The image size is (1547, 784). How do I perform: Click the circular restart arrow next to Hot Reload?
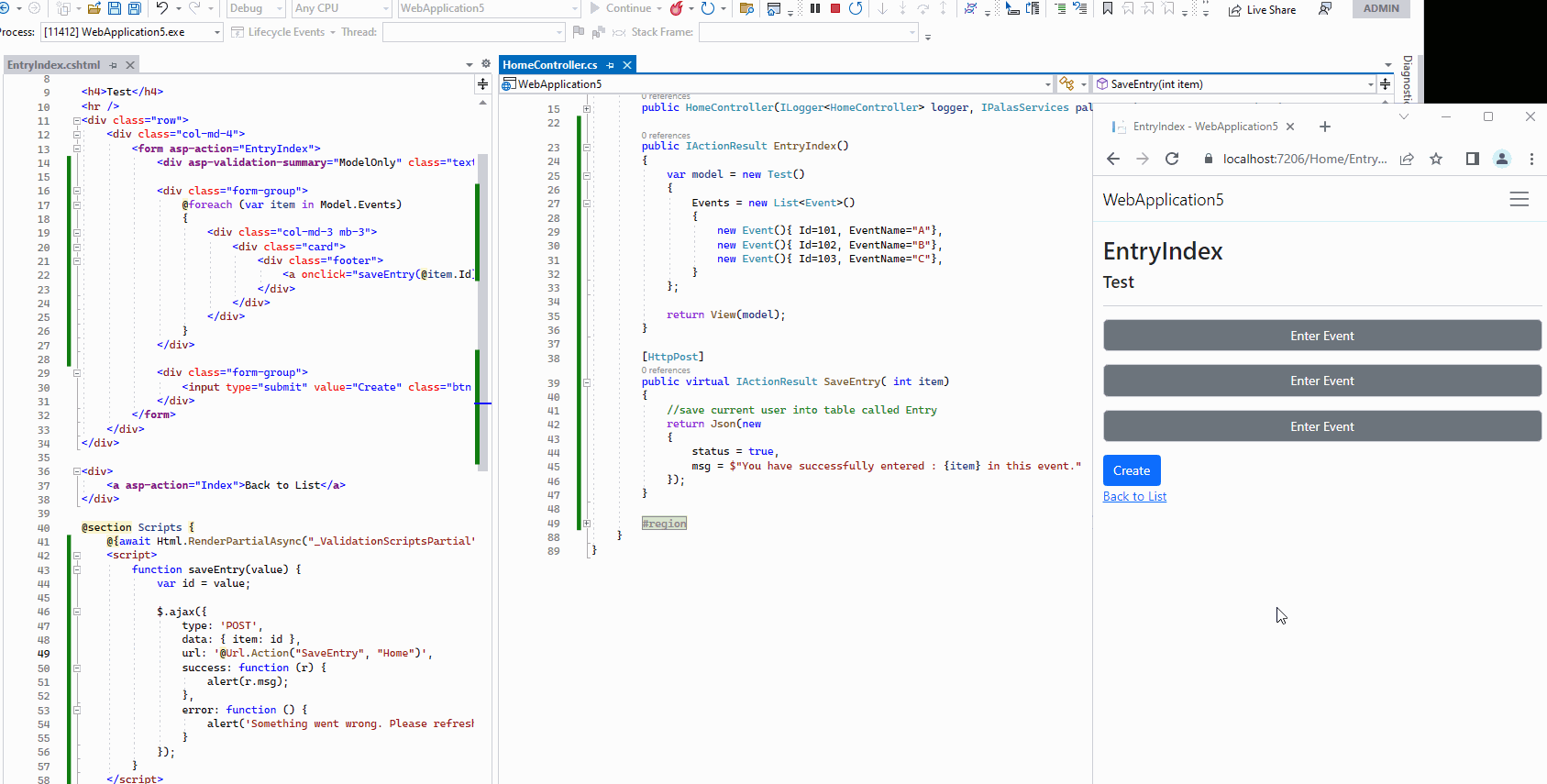tap(708, 8)
